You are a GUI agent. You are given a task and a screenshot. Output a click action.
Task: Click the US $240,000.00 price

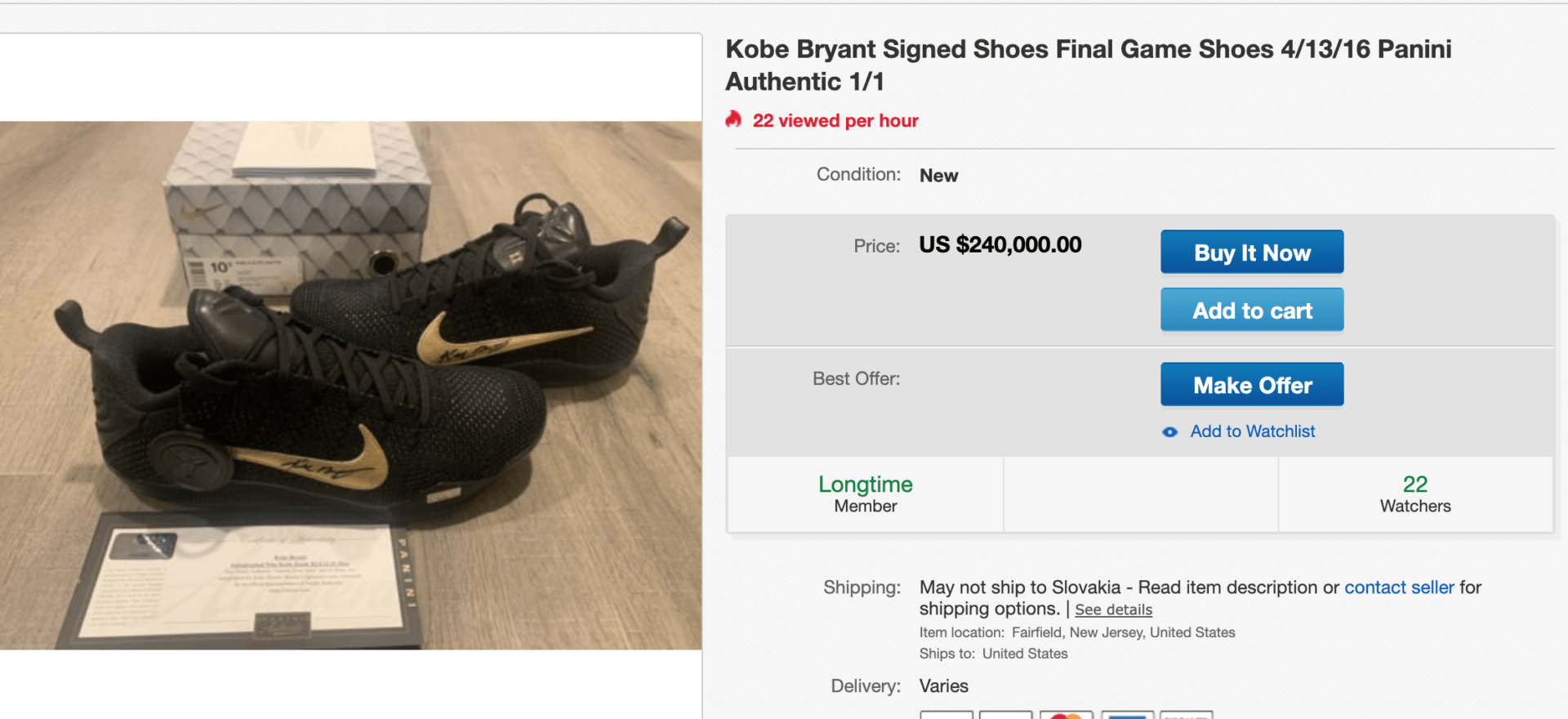[1000, 245]
